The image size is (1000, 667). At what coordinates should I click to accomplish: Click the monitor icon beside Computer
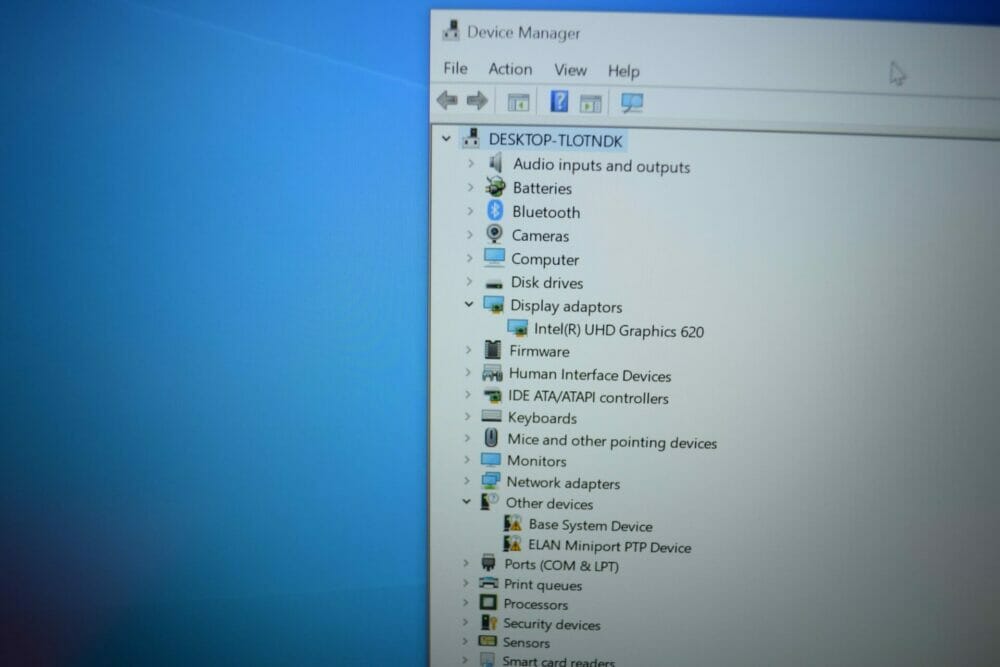point(494,257)
